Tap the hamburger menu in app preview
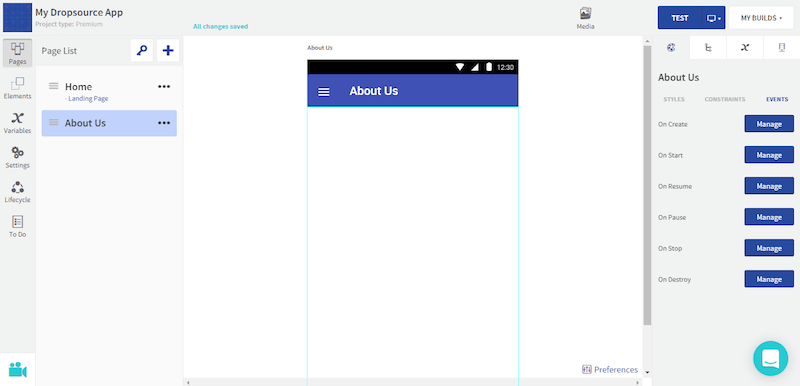800x386 pixels. pyautogui.click(x=324, y=92)
